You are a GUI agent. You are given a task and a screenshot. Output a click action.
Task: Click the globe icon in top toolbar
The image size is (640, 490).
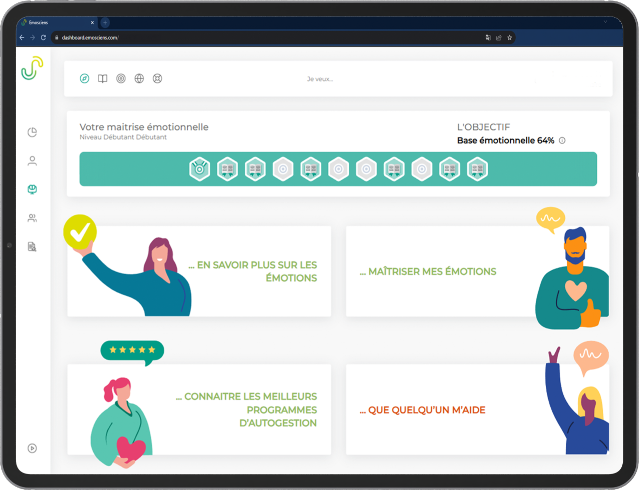pos(139,79)
